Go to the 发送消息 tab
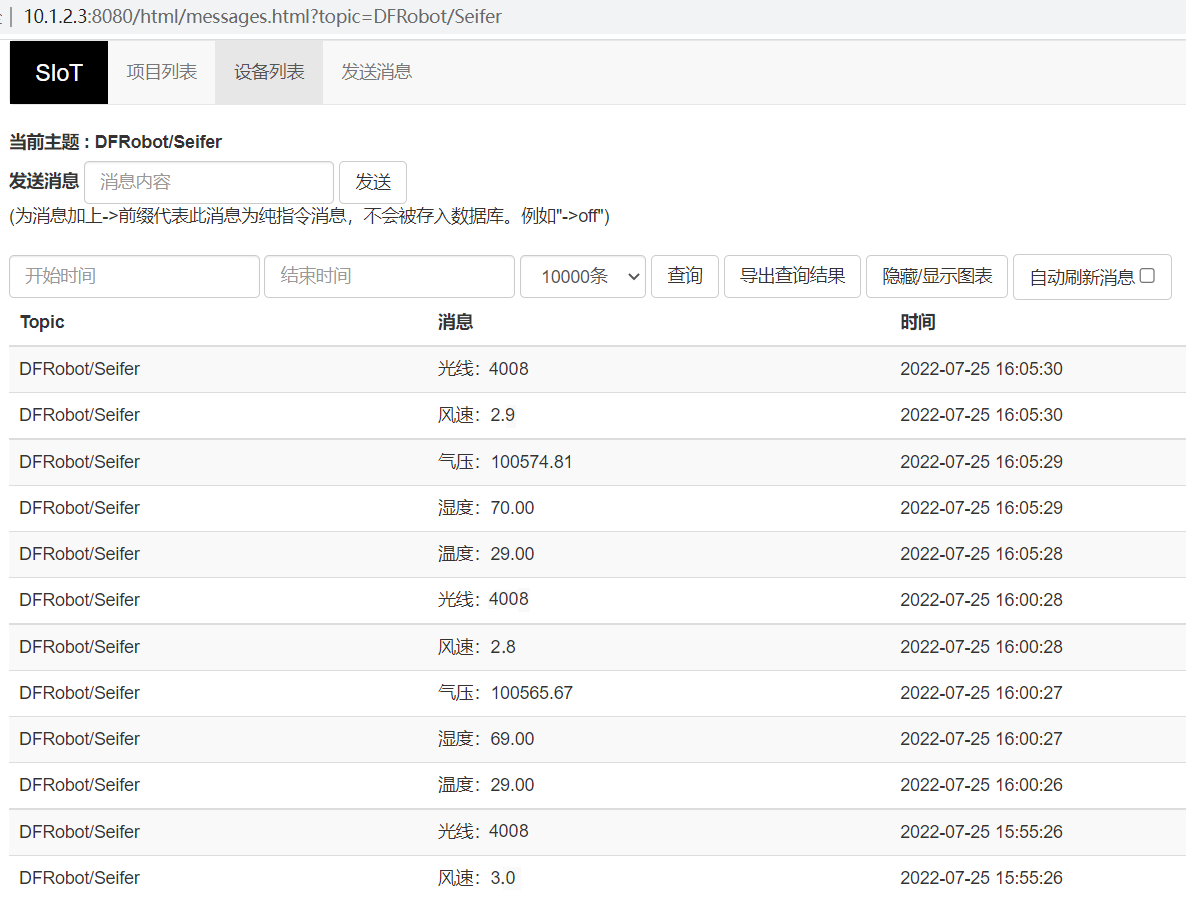The image size is (1186, 897). coord(377,73)
